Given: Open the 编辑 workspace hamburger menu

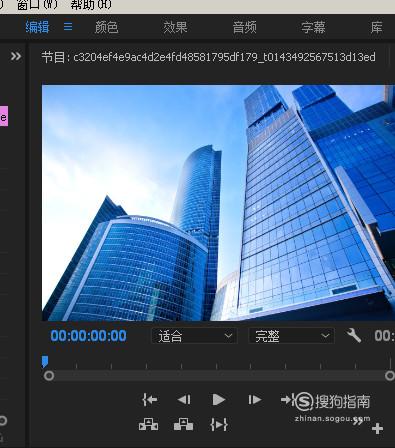Looking at the screenshot, I should 68,26.
